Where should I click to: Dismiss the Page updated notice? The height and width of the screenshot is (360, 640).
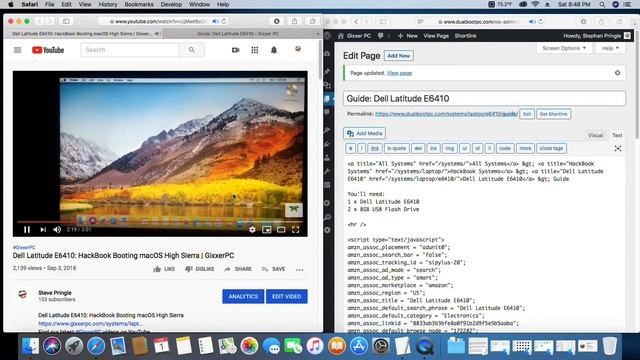pos(617,73)
